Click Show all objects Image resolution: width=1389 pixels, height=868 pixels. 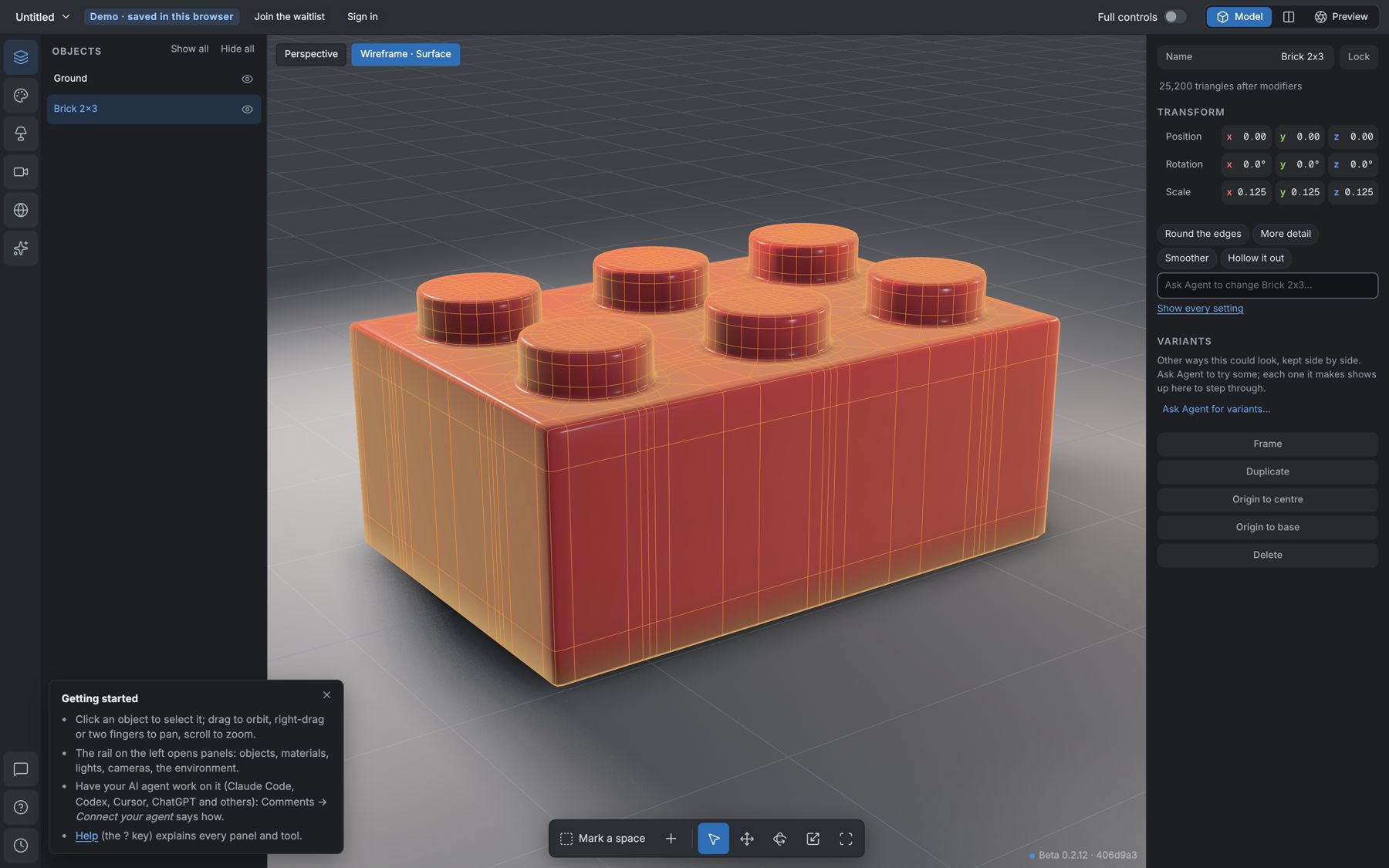189,49
